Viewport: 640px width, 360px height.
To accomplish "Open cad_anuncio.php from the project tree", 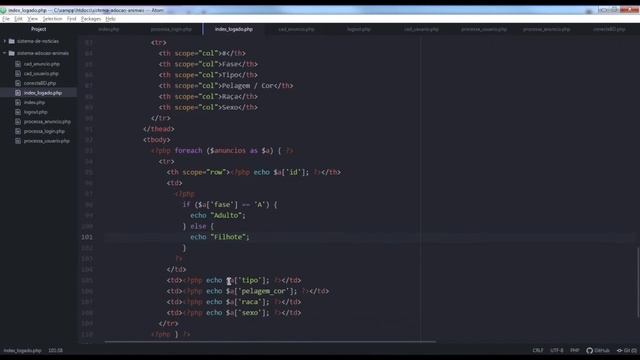I will 42,64.
